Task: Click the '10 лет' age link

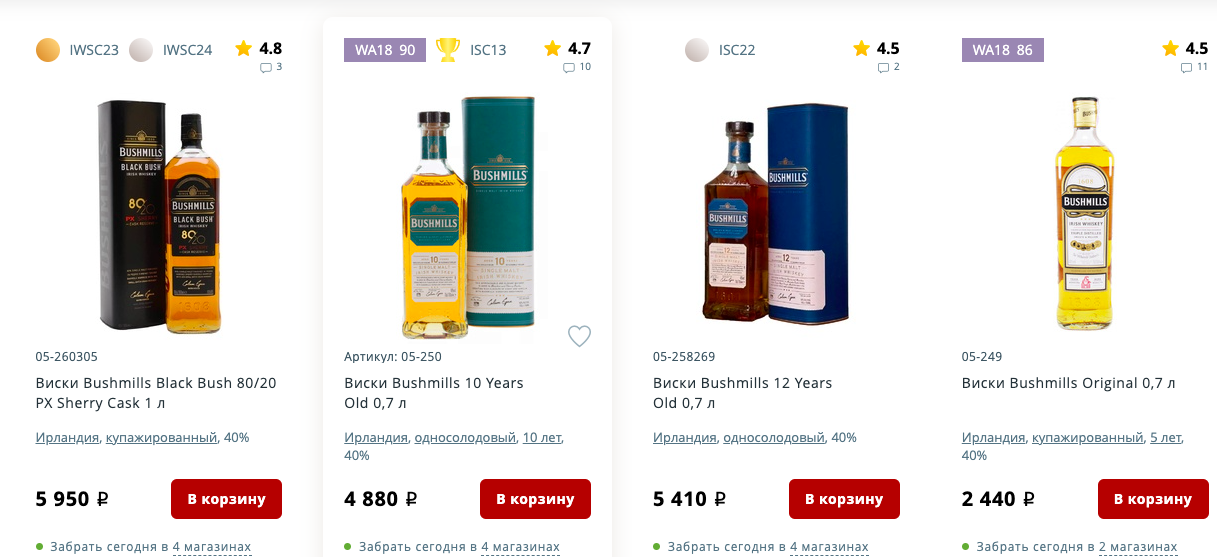Action: click(542, 438)
